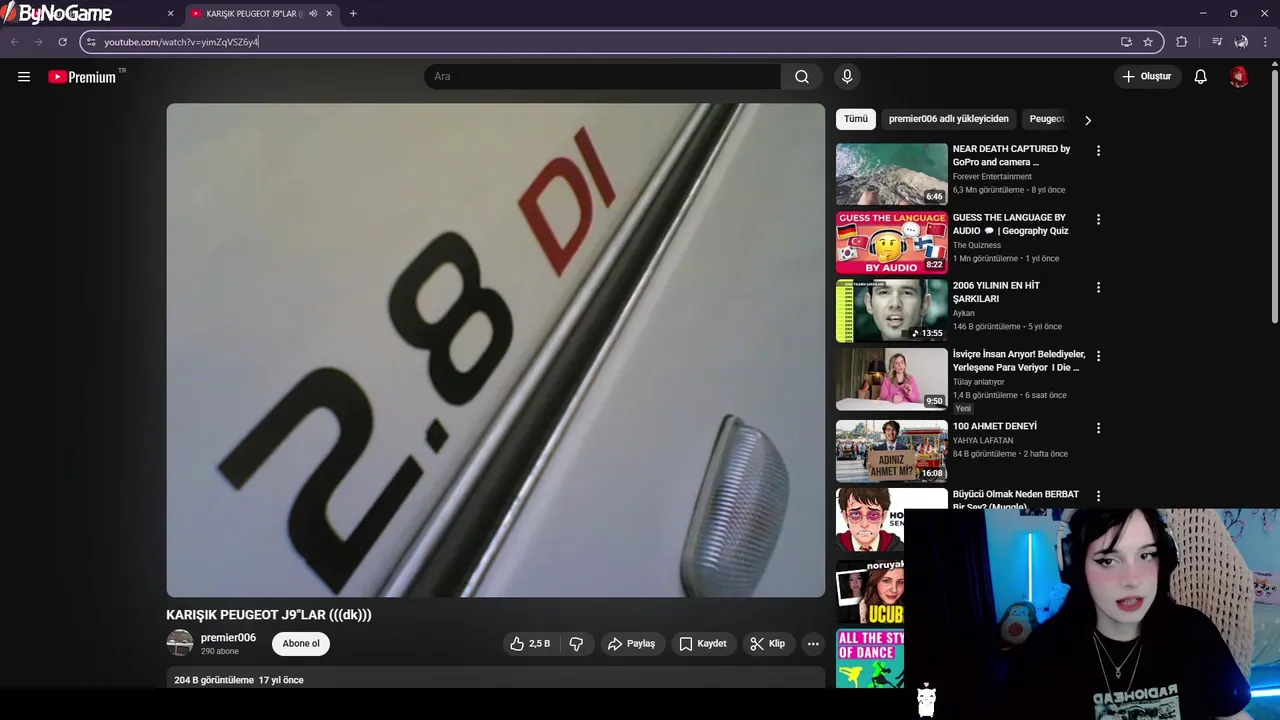Screen dimensions: 1280x720
Task: Open options for Büyücü Olmak Neden BERBAT video
Action: [x=1098, y=496]
